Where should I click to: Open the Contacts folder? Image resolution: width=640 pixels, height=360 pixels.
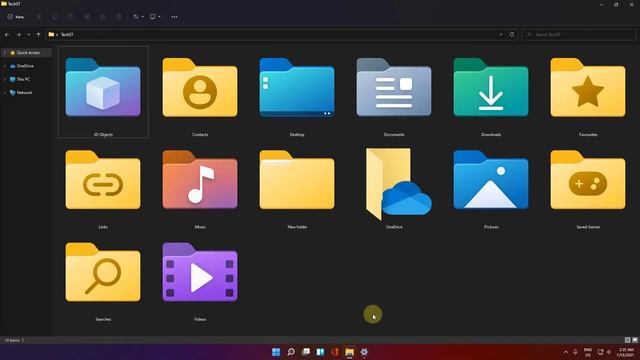coord(200,87)
